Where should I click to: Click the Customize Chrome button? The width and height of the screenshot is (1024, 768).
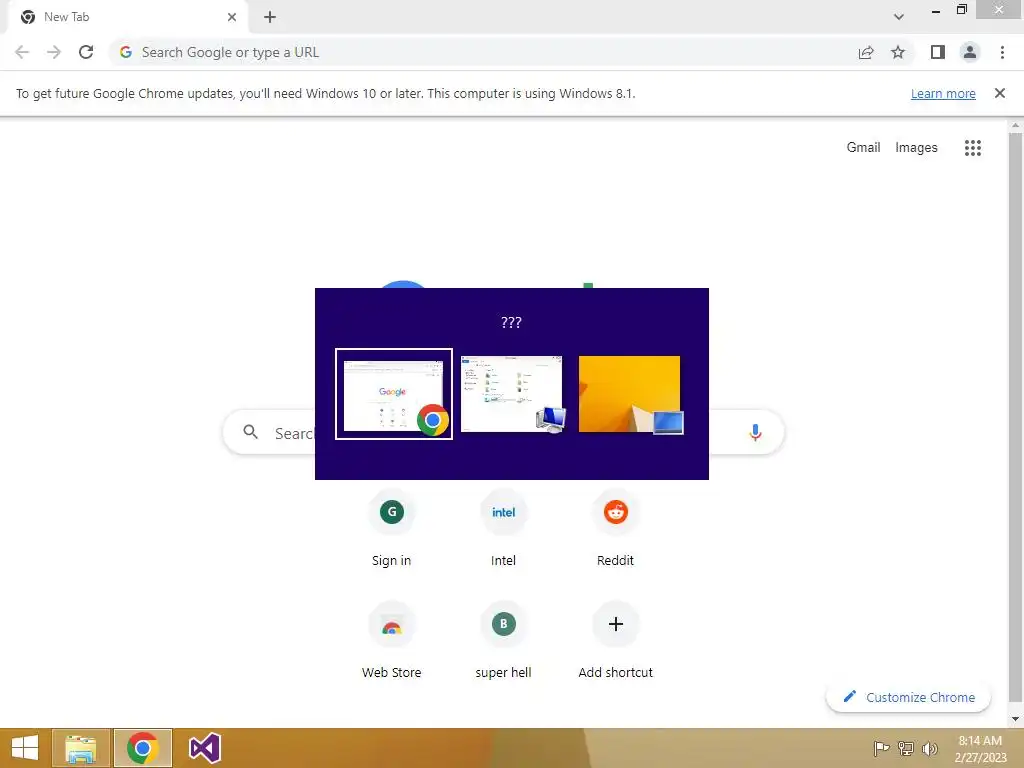(x=908, y=697)
